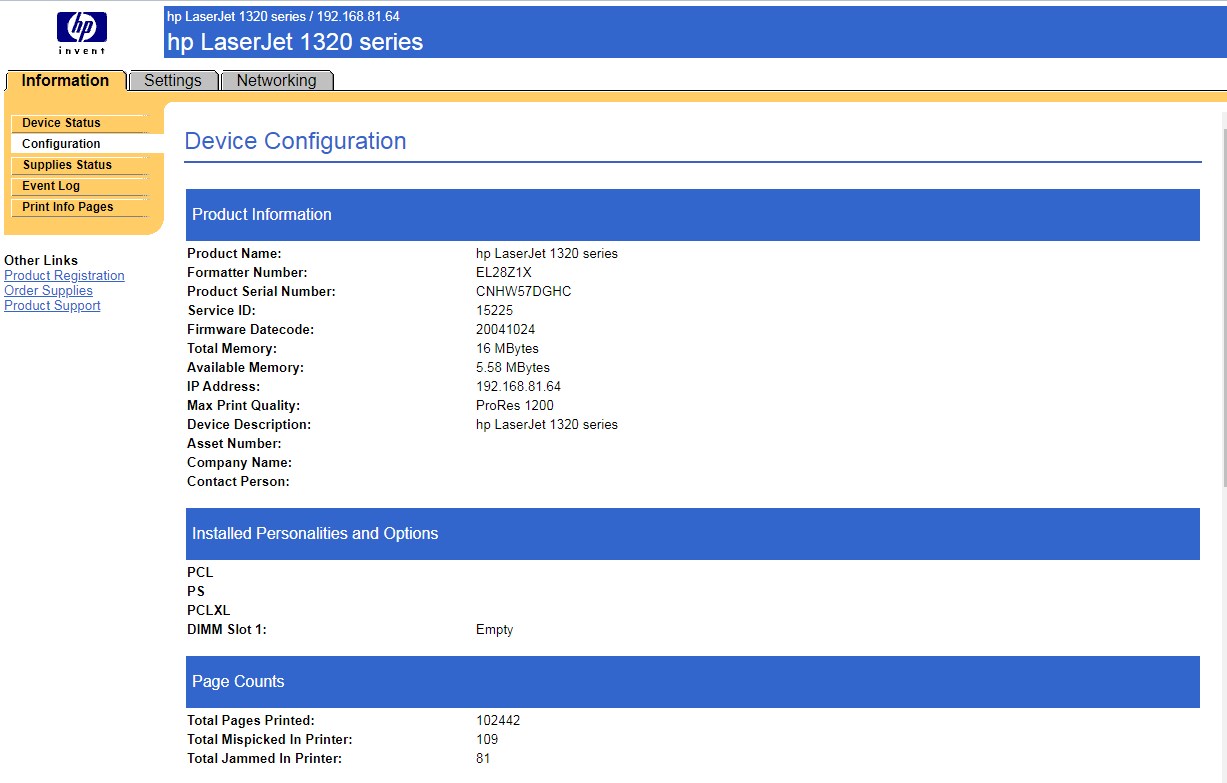
Task: Switch to the Information tab
Action: [x=65, y=81]
